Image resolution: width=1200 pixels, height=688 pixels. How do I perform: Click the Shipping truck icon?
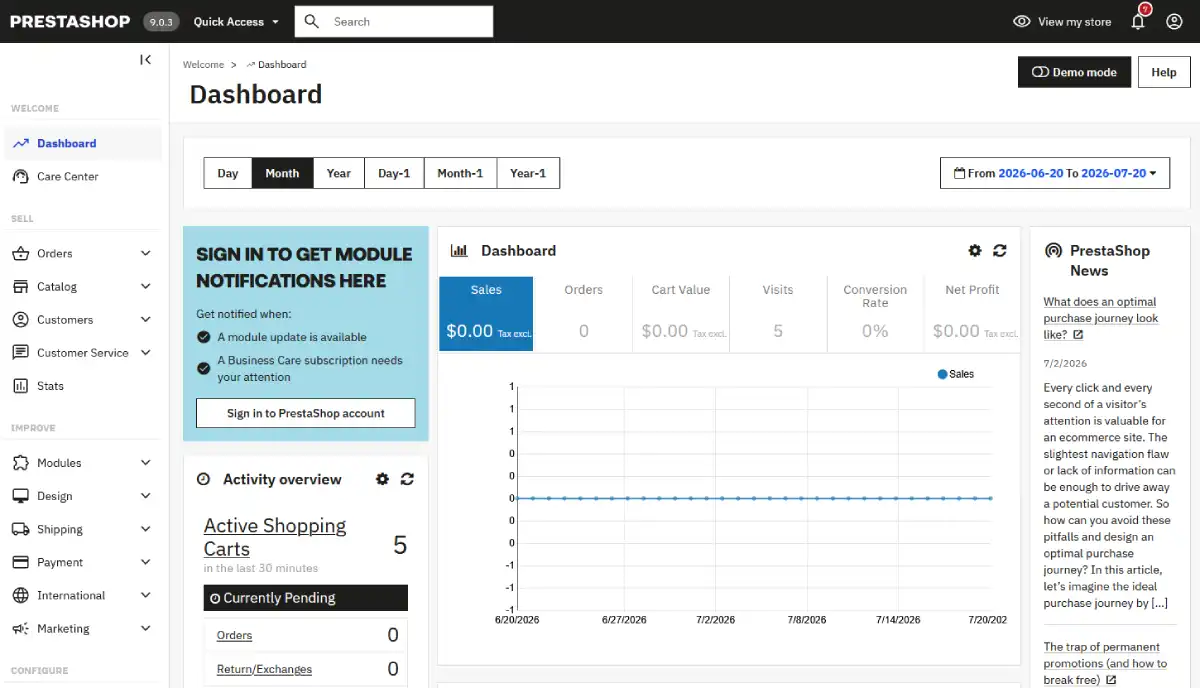pos(20,529)
